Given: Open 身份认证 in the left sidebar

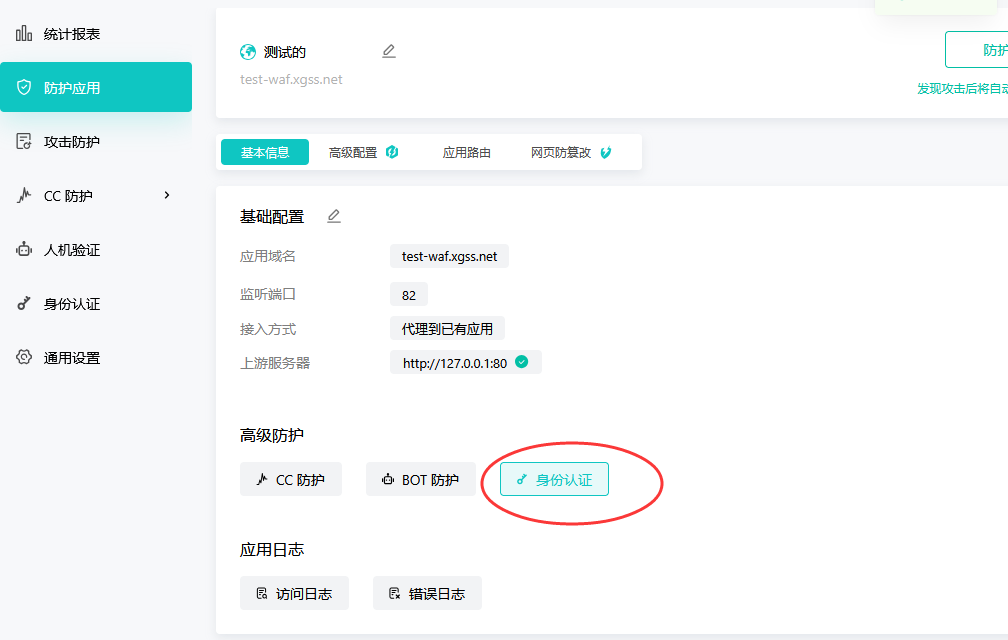Looking at the screenshot, I should pyautogui.click(x=71, y=304).
